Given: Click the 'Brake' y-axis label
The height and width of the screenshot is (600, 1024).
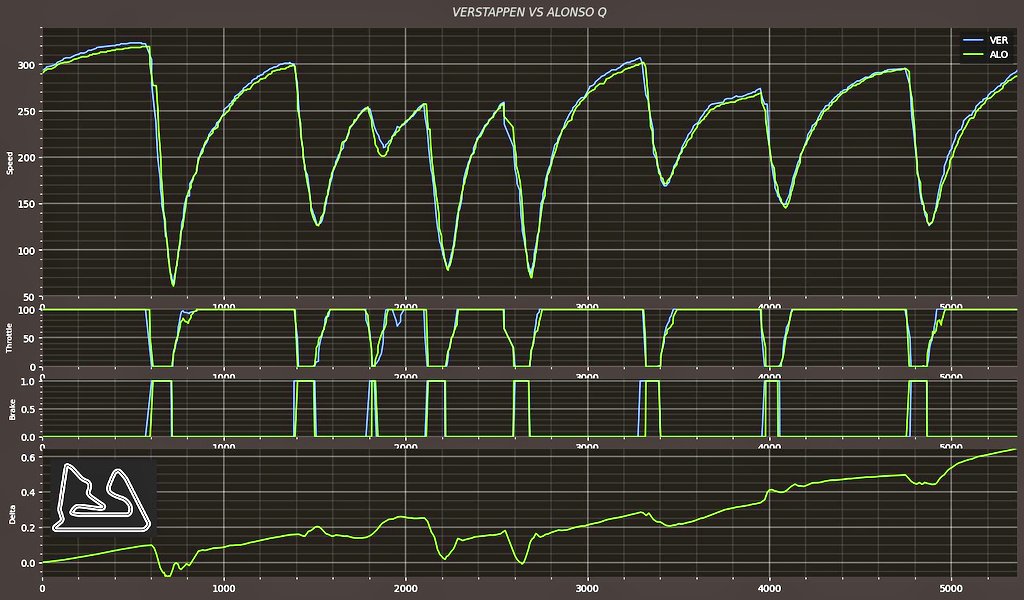Looking at the screenshot, I should click(x=11, y=409).
